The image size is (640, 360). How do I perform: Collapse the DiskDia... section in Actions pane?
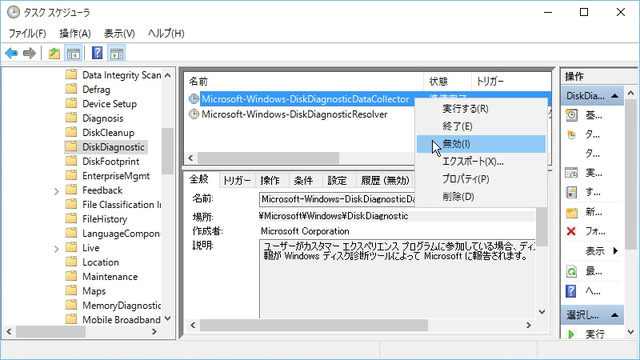(x=615, y=96)
